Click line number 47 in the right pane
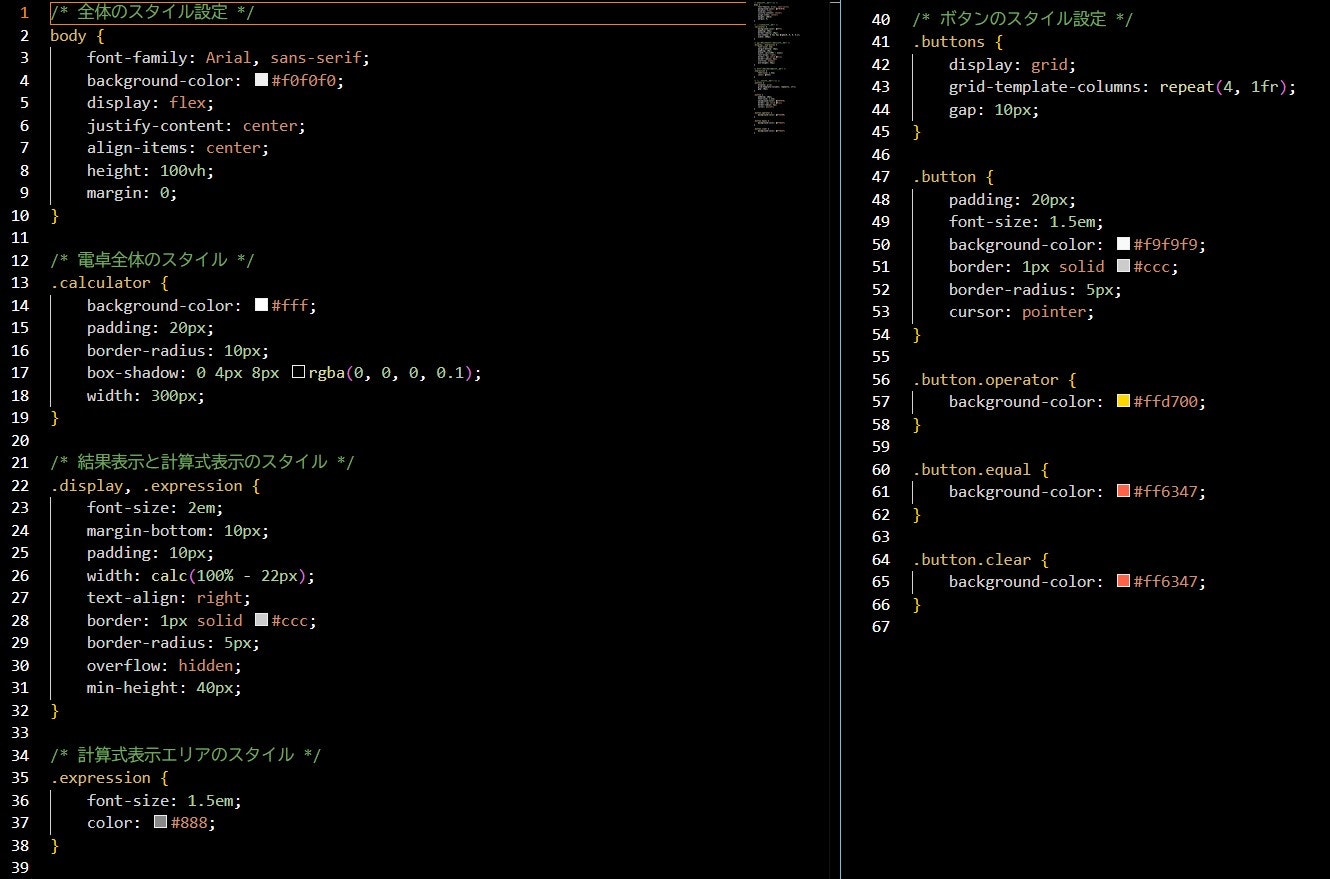Viewport: 1330px width, 879px height. pos(881,177)
